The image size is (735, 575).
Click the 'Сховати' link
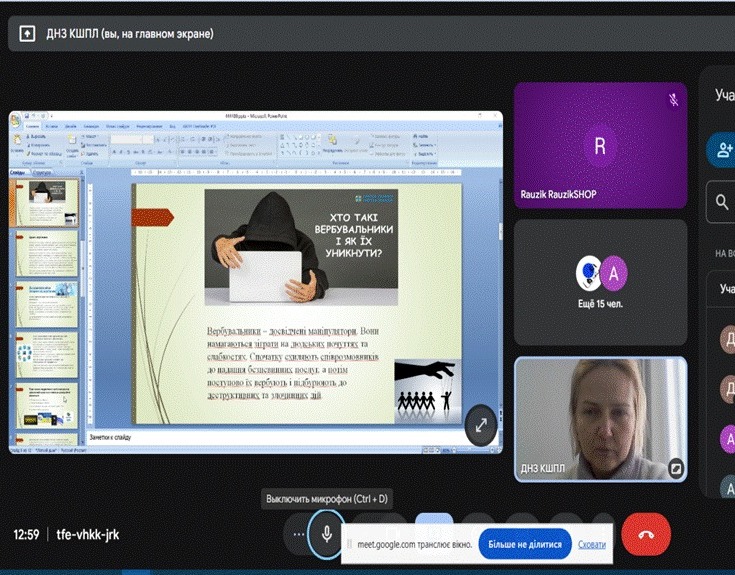592,545
